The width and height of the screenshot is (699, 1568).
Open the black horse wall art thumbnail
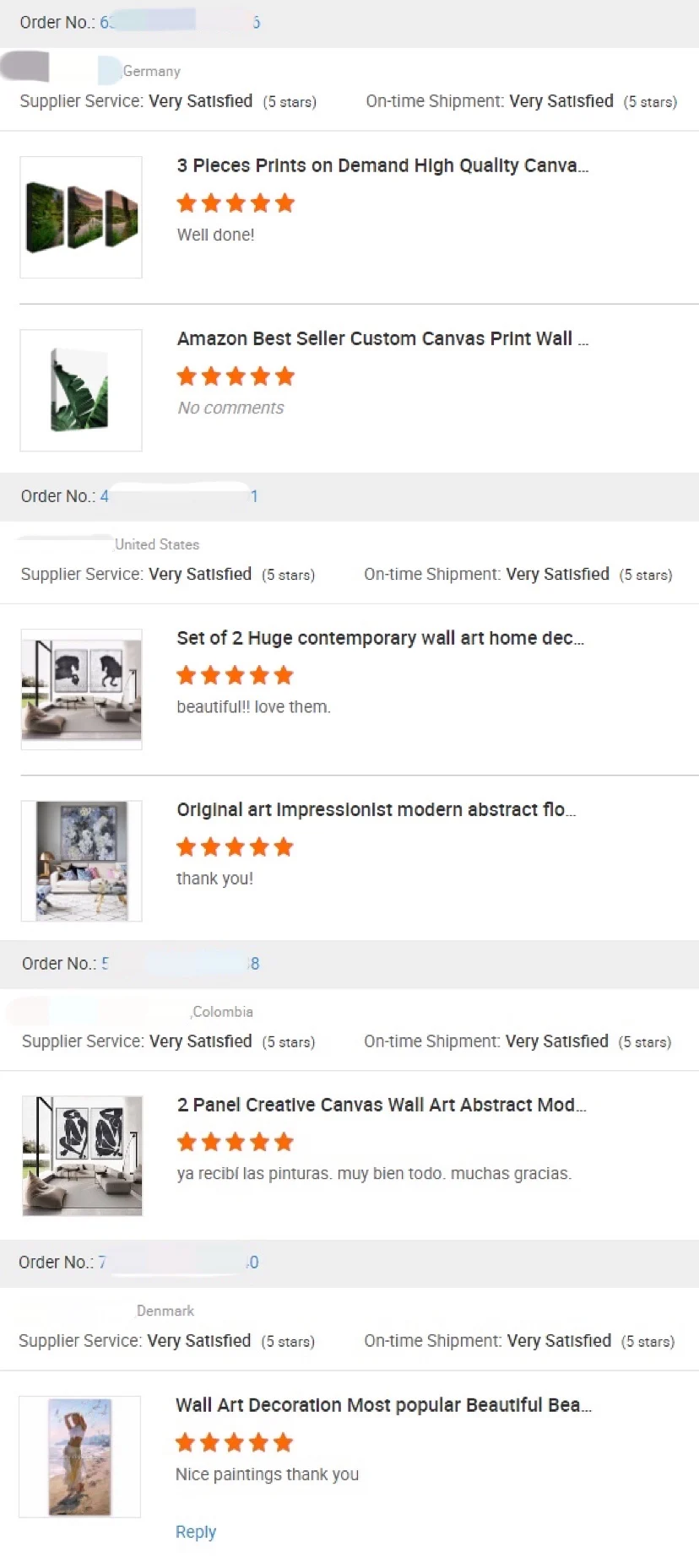click(x=81, y=689)
